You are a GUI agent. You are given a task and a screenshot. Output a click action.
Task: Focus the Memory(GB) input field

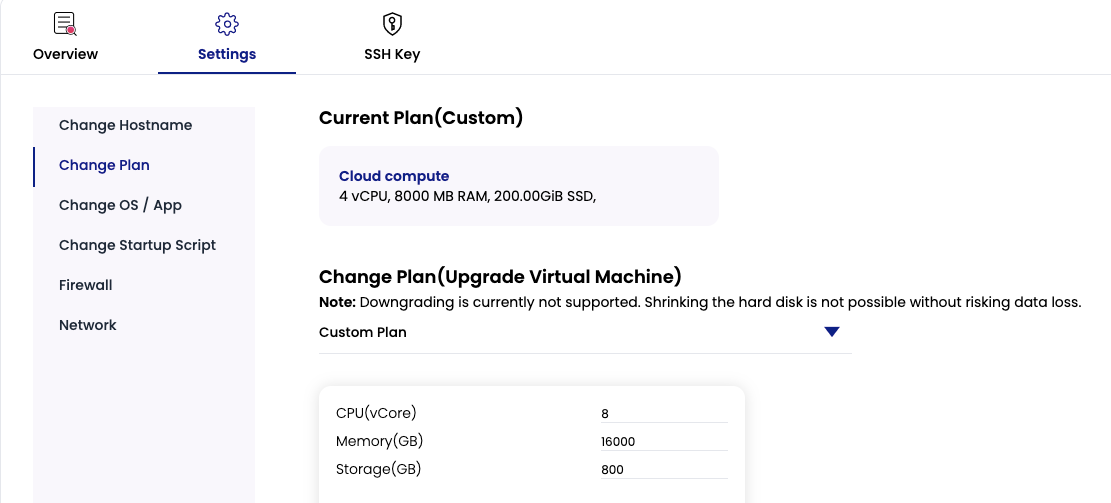[663, 441]
